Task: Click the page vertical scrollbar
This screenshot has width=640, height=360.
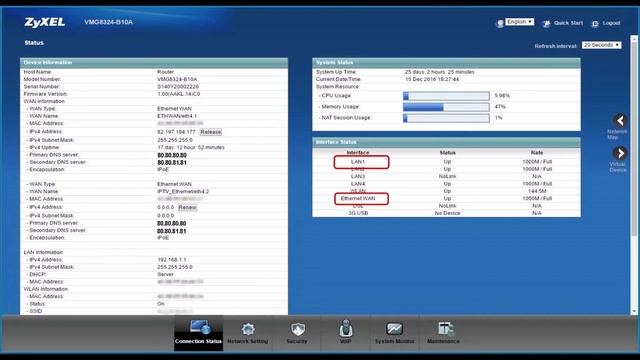Action: [x=634, y=139]
